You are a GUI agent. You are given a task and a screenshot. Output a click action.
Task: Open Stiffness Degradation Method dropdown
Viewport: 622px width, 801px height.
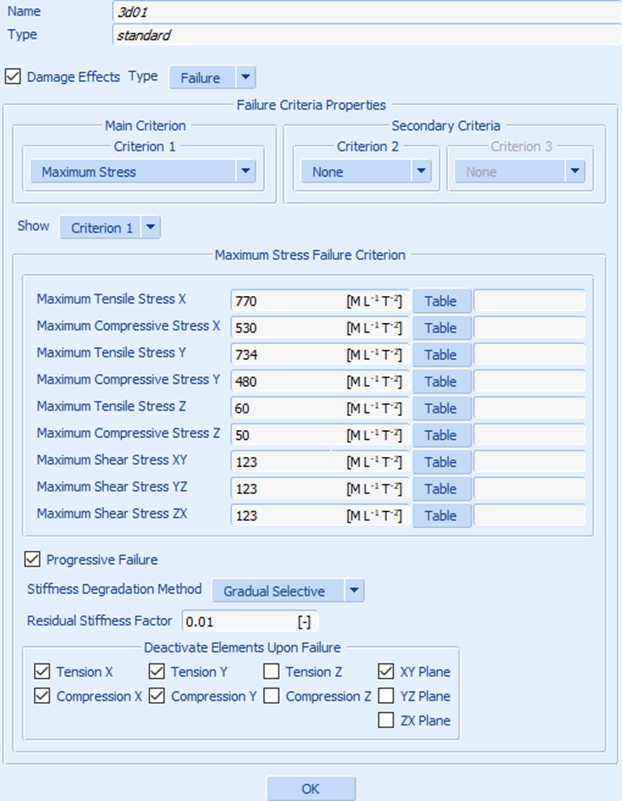288,591
